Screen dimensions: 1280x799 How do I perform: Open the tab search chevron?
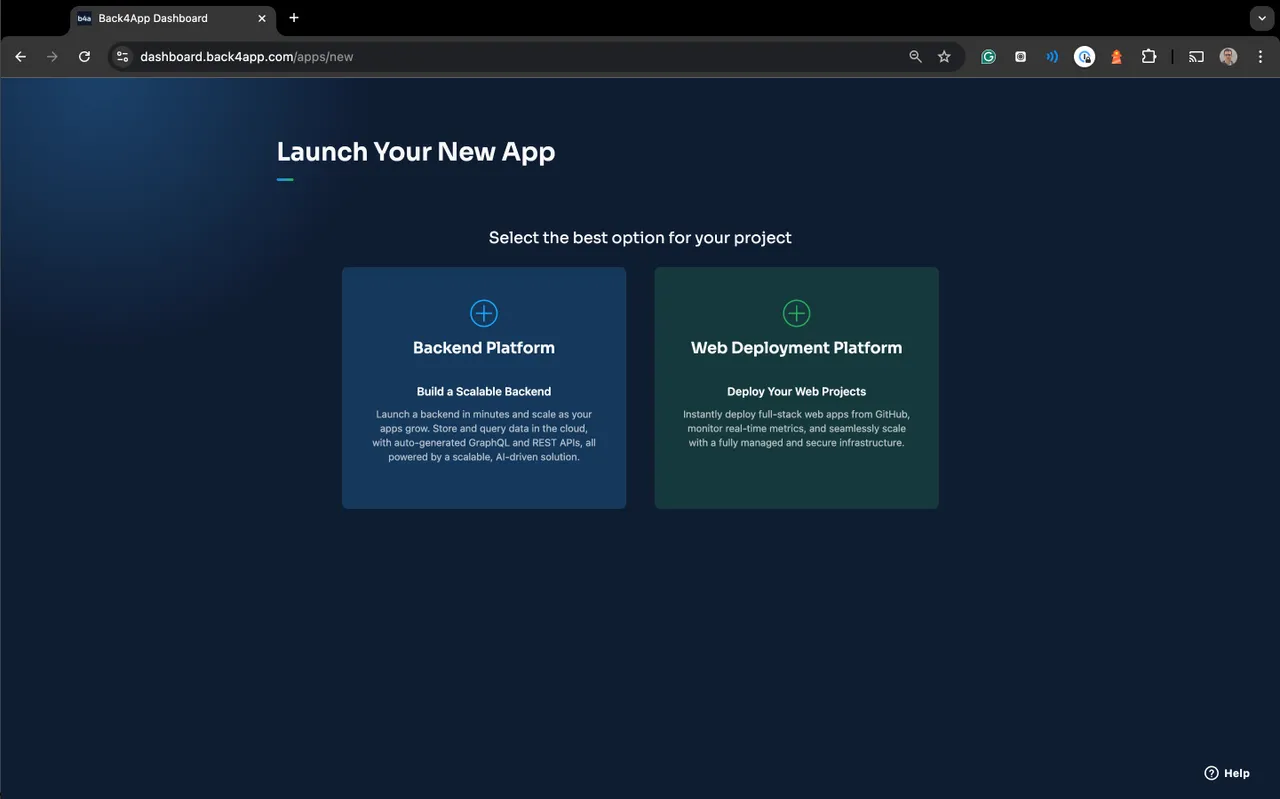[1261, 18]
